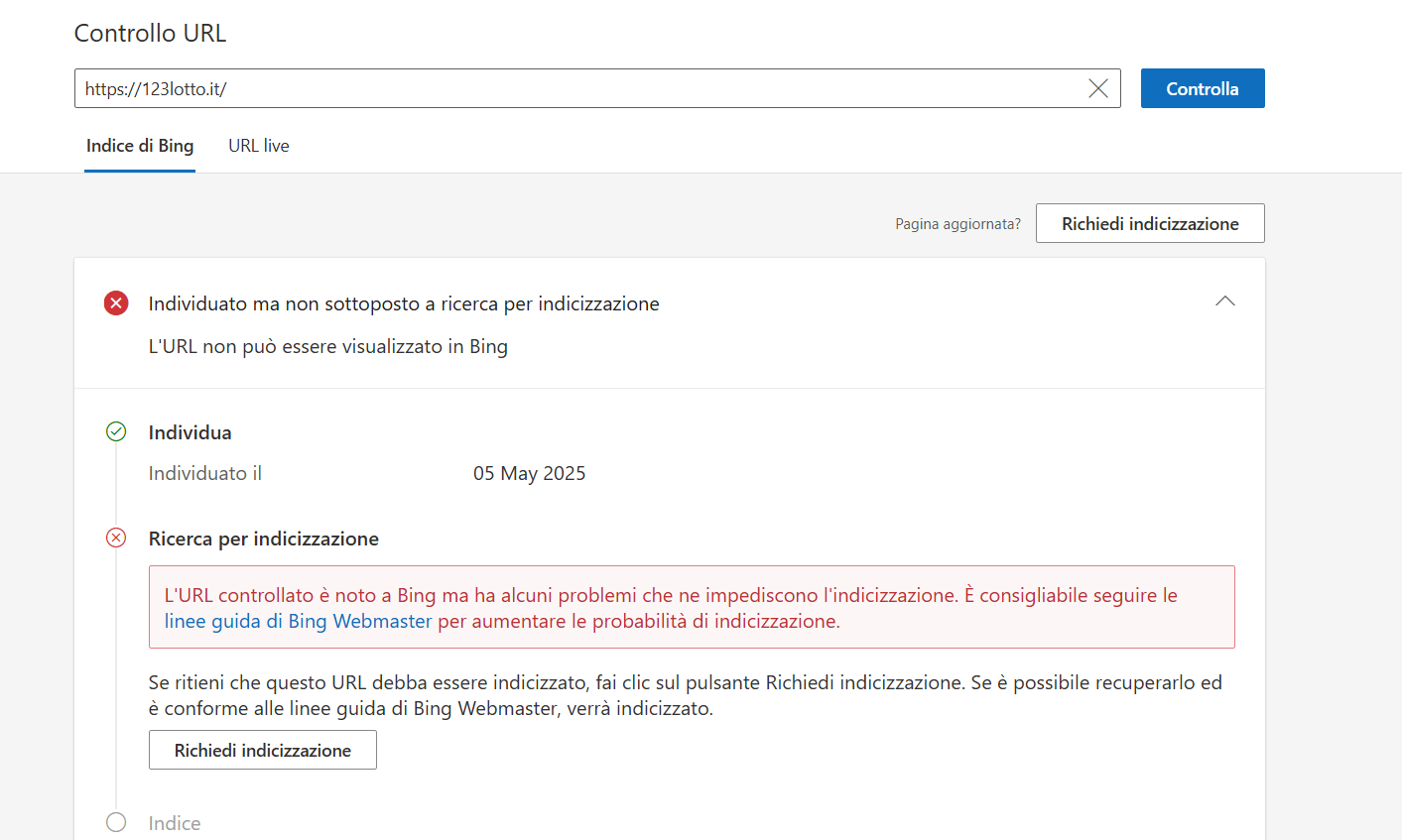This screenshot has width=1402, height=840.
Task: Collapse the status panel with the chevron
Action: [x=1224, y=301]
